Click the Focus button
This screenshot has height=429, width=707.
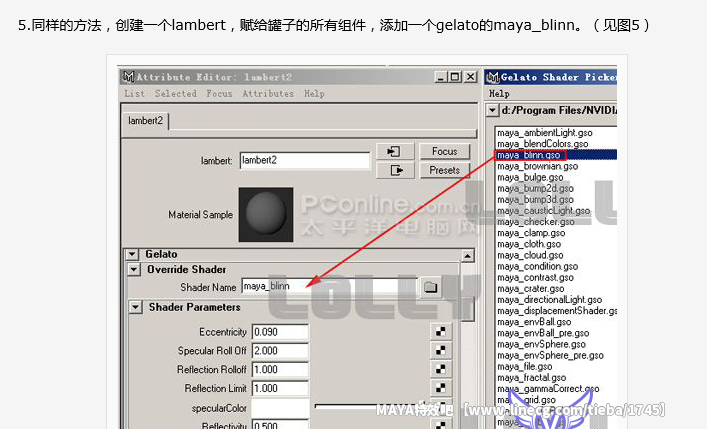444,152
